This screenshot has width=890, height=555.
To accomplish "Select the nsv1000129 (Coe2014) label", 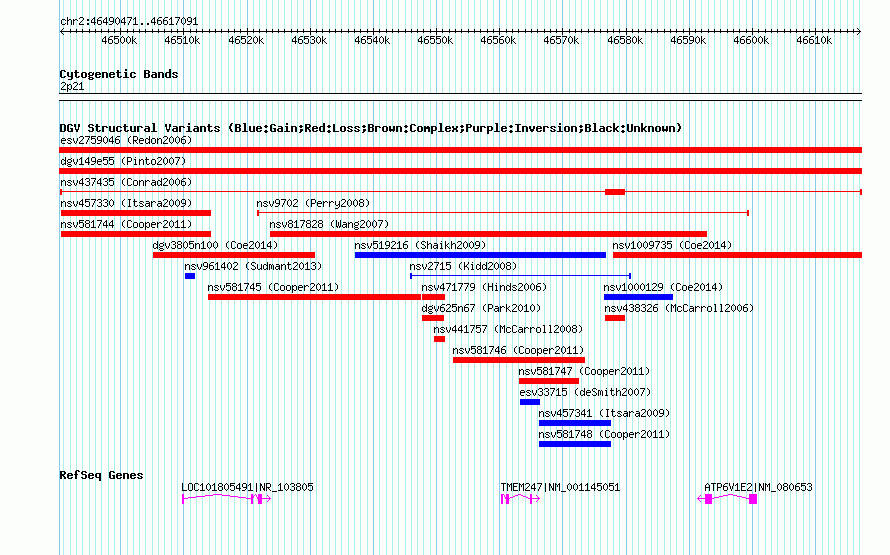I will (663, 287).
